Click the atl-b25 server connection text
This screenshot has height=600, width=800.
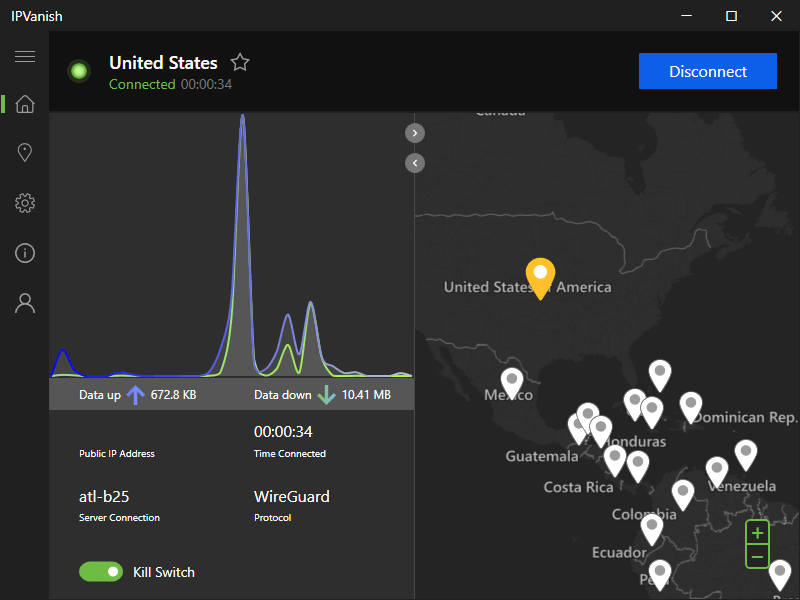104,496
